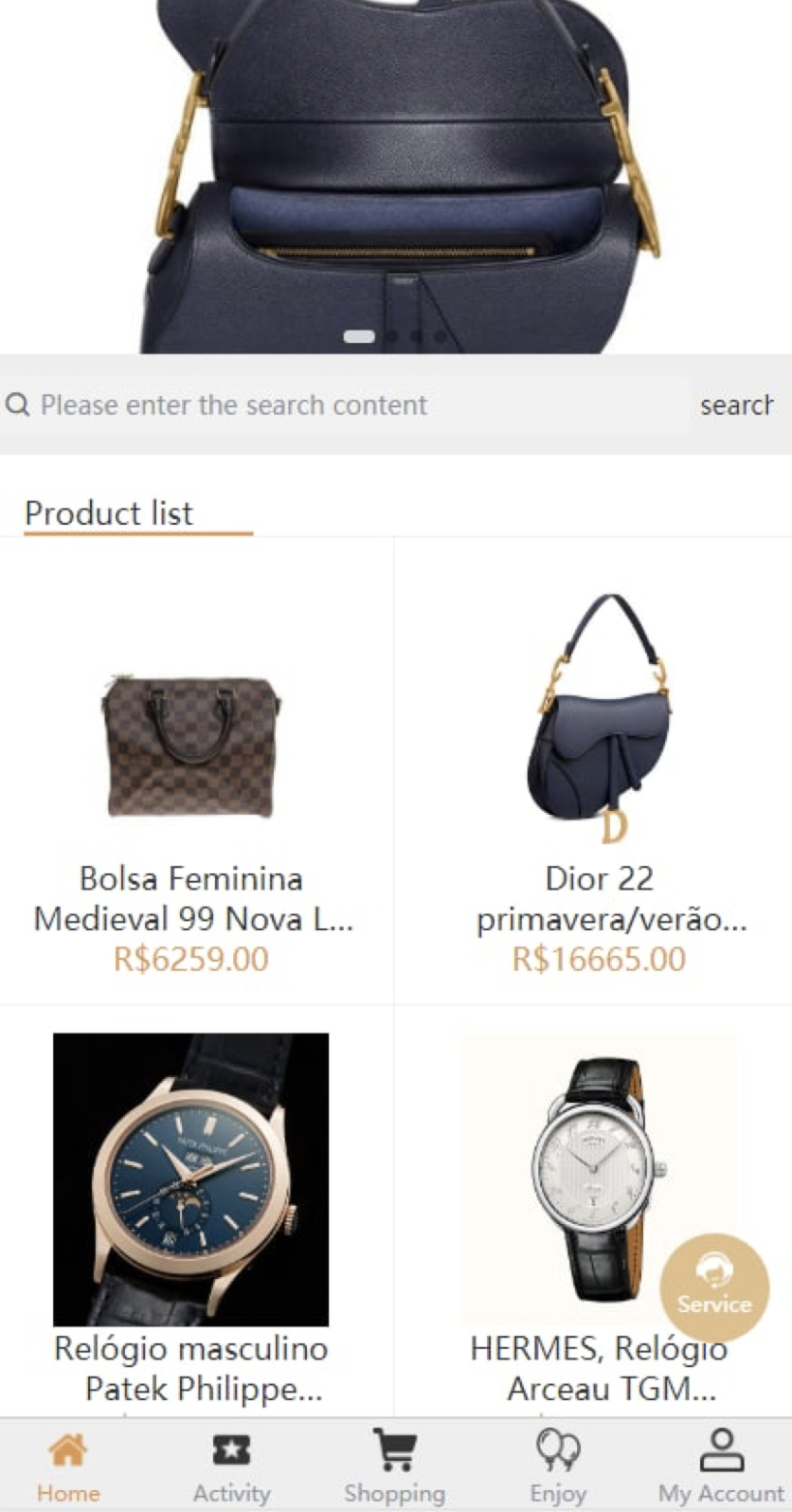This screenshot has height=1512, width=792.
Task: Select the first carousel indicator dot
Action: coord(359,336)
